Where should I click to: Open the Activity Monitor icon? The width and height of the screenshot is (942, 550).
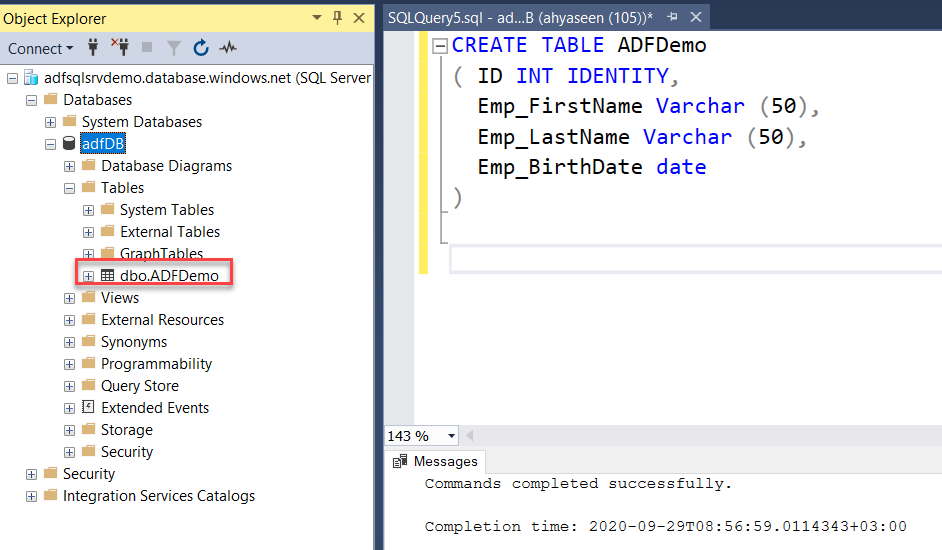pyautogui.click(x=228, y=47)
